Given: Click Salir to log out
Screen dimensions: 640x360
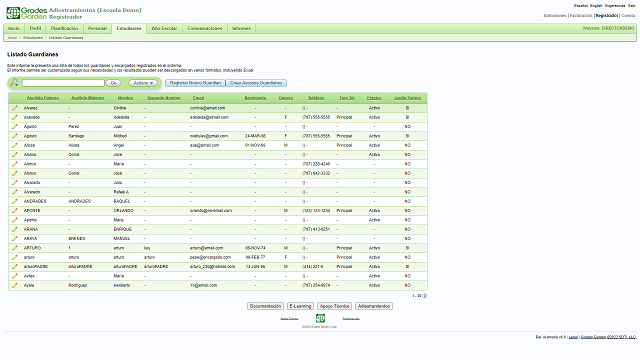Looking at the screenshot, I should coord(631,6).
